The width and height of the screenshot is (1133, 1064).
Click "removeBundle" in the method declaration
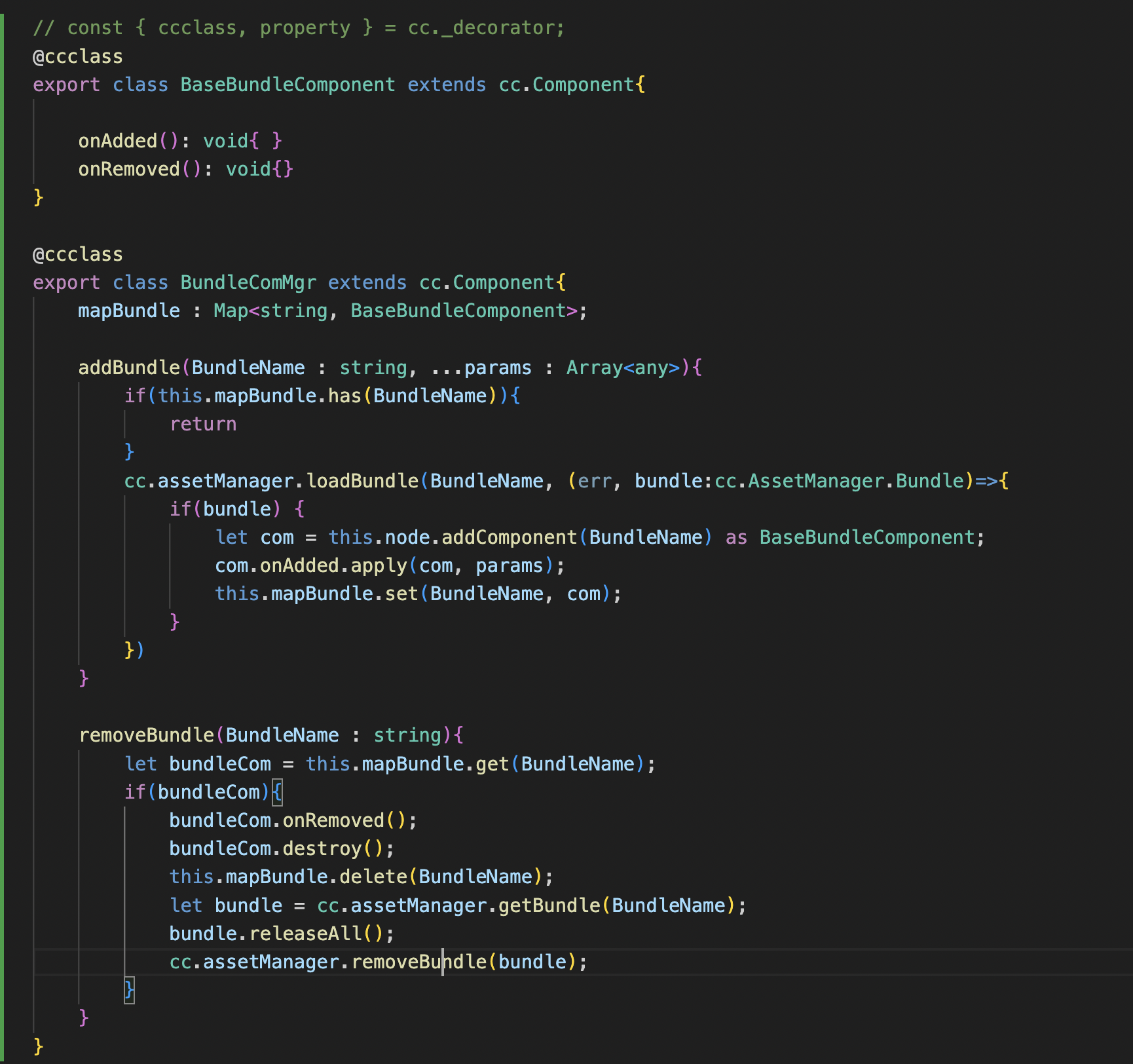146,735
